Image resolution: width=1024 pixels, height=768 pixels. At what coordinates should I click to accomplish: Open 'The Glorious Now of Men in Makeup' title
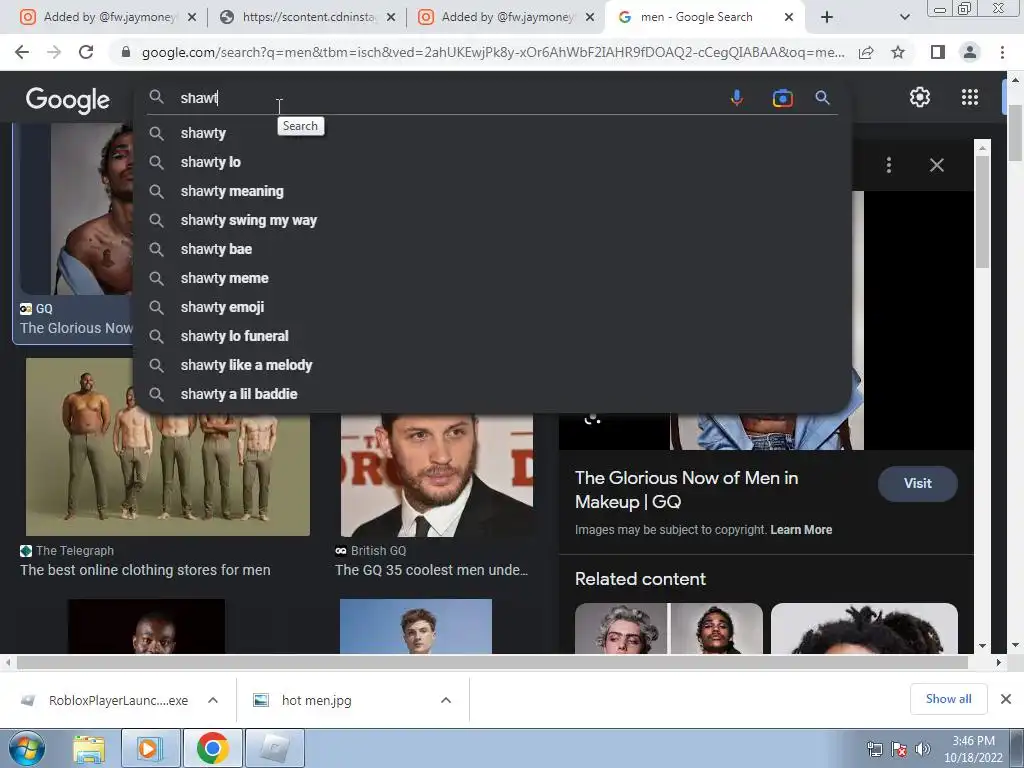(686, 490)
